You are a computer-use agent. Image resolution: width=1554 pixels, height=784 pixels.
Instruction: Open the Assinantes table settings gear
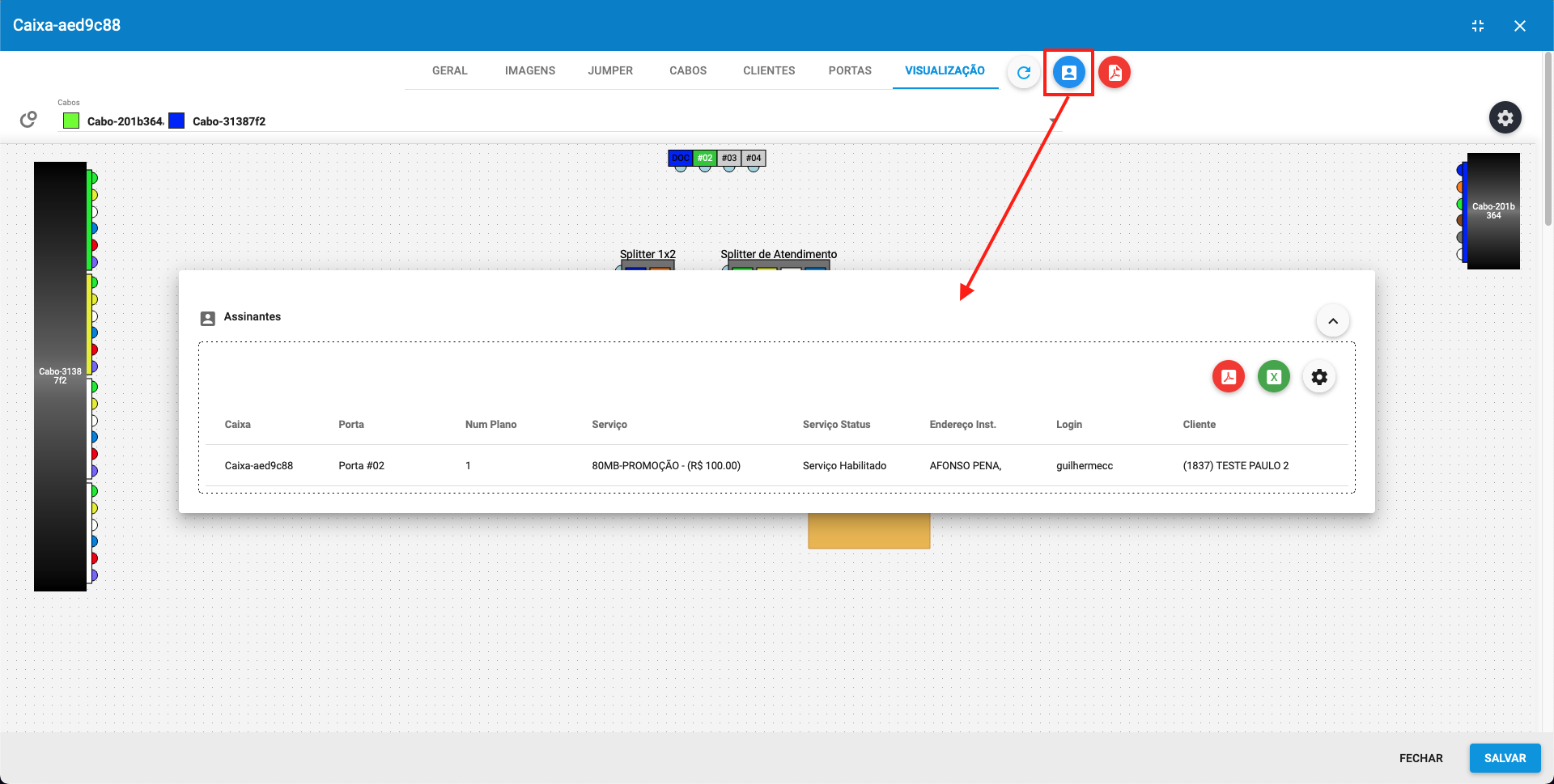pyautogui.click(x=1319, y=376)
